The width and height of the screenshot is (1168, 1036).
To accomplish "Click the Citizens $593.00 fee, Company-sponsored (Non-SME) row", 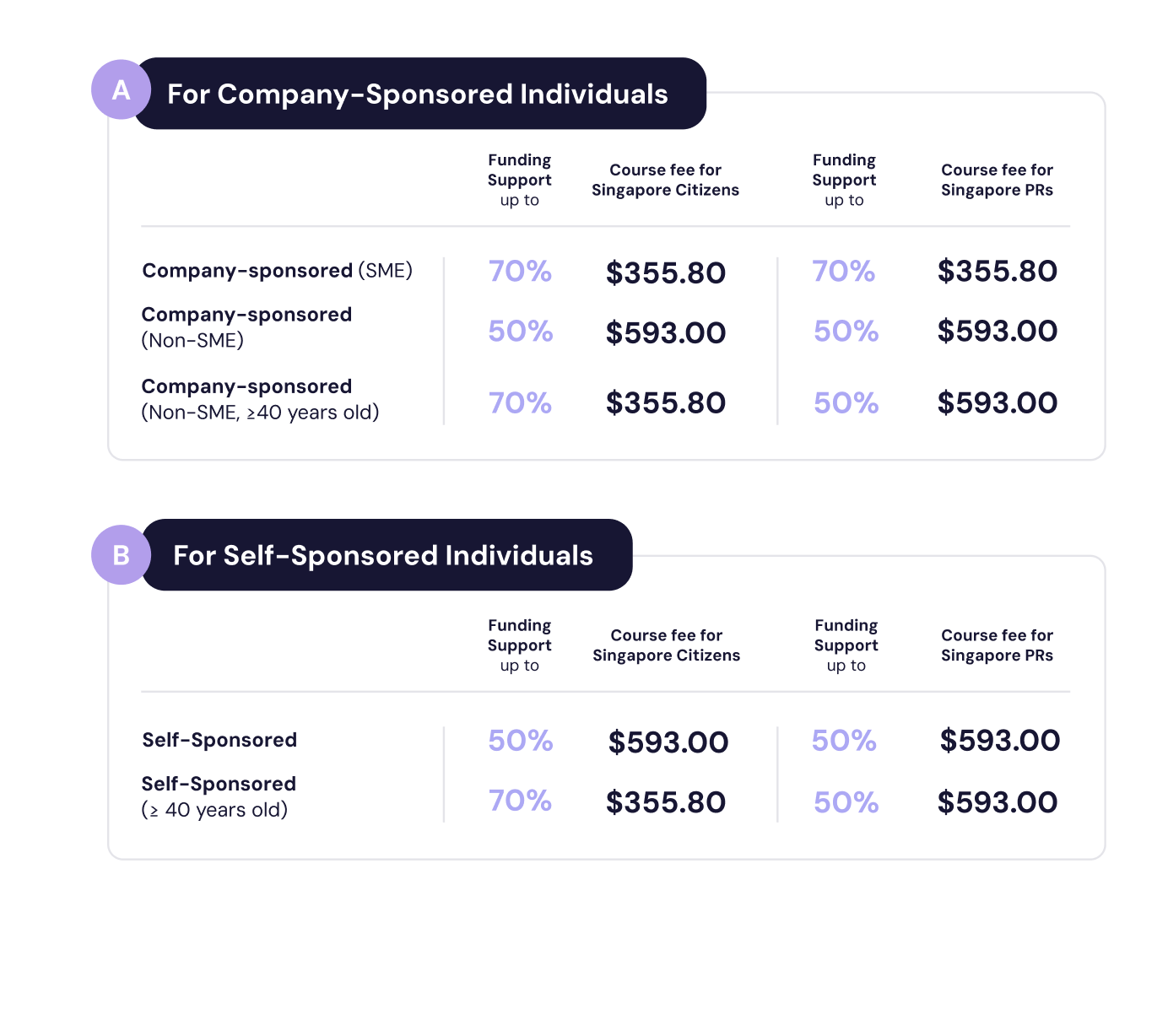I will coord(665,332).
